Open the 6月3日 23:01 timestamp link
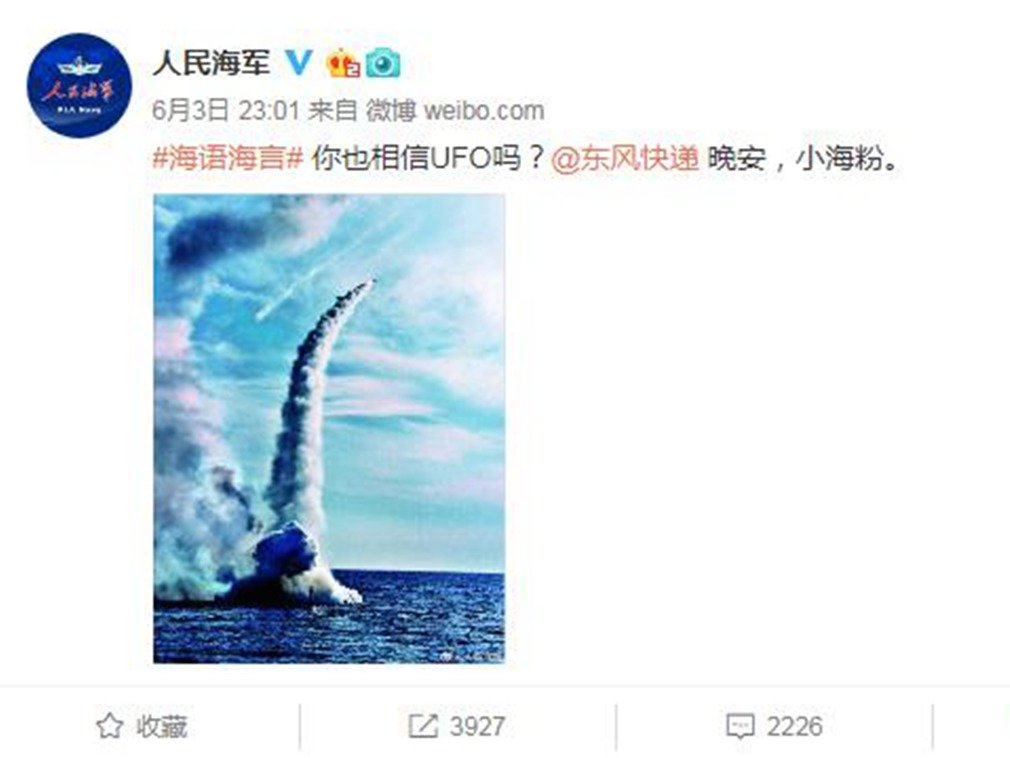The height and width of the screenshot is (758, 1010). (x=226, y=111)
